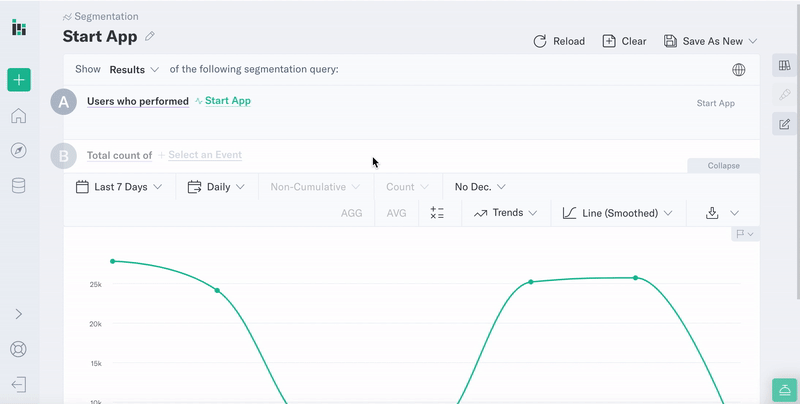Click the dimmed marker icon on the right panel
This screenshot has width=800, height=404.
click(784, 94)
